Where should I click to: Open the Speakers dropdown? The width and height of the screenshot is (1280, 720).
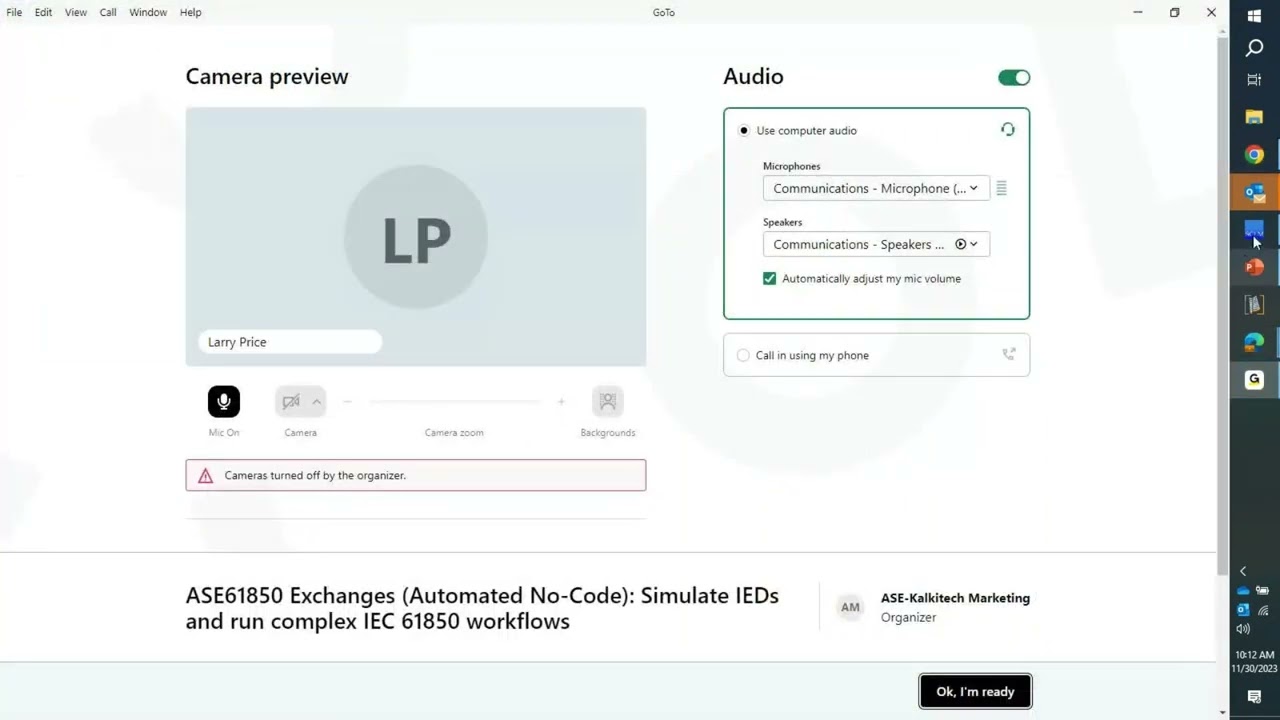876,244
